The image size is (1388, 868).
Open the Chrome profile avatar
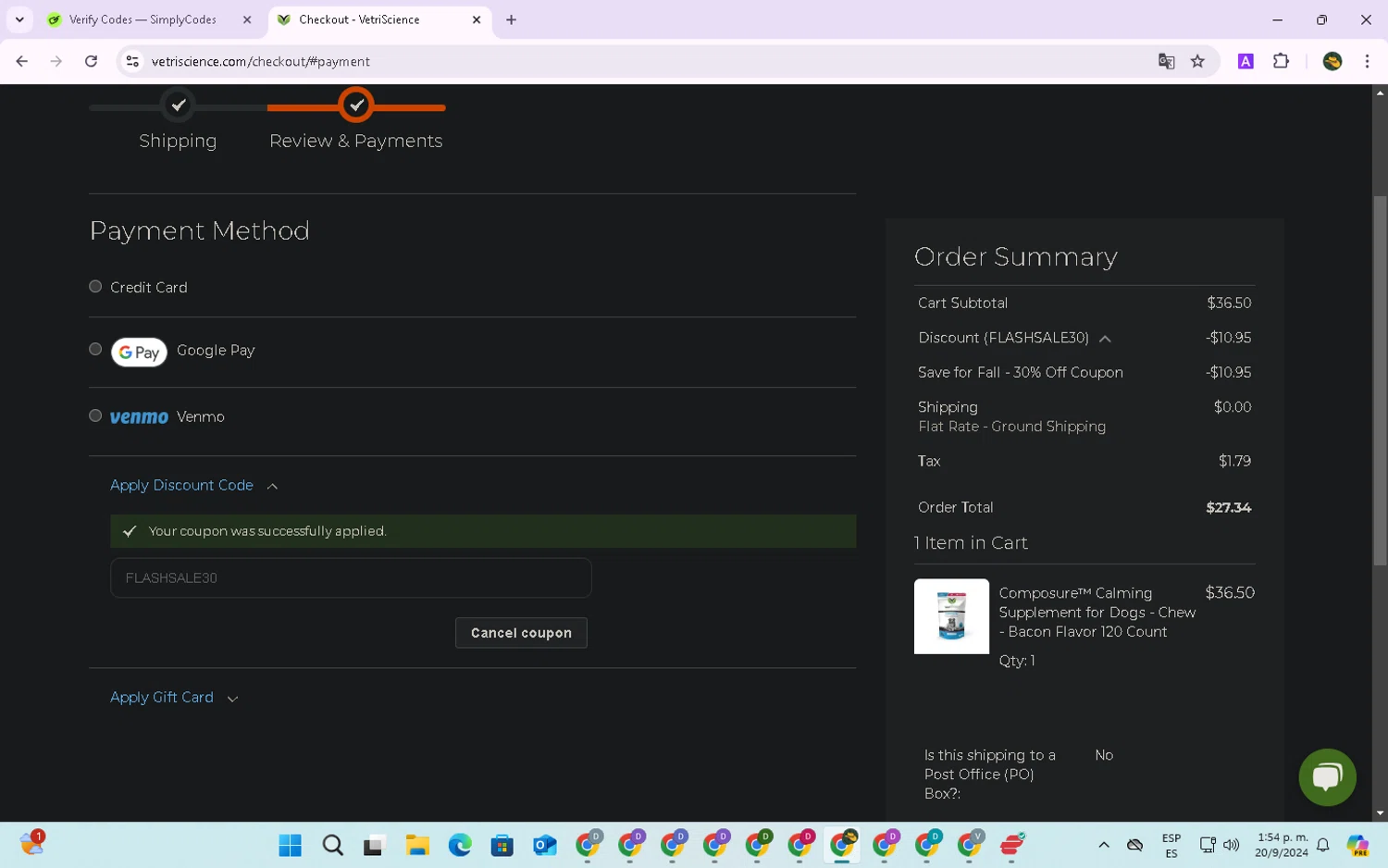coord(1332,61)
